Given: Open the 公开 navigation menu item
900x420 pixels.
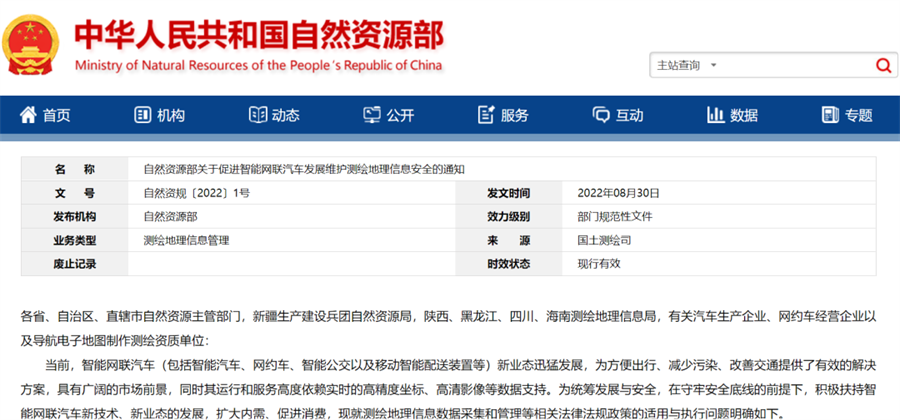Looking at the screenshot, I should 389,115.
